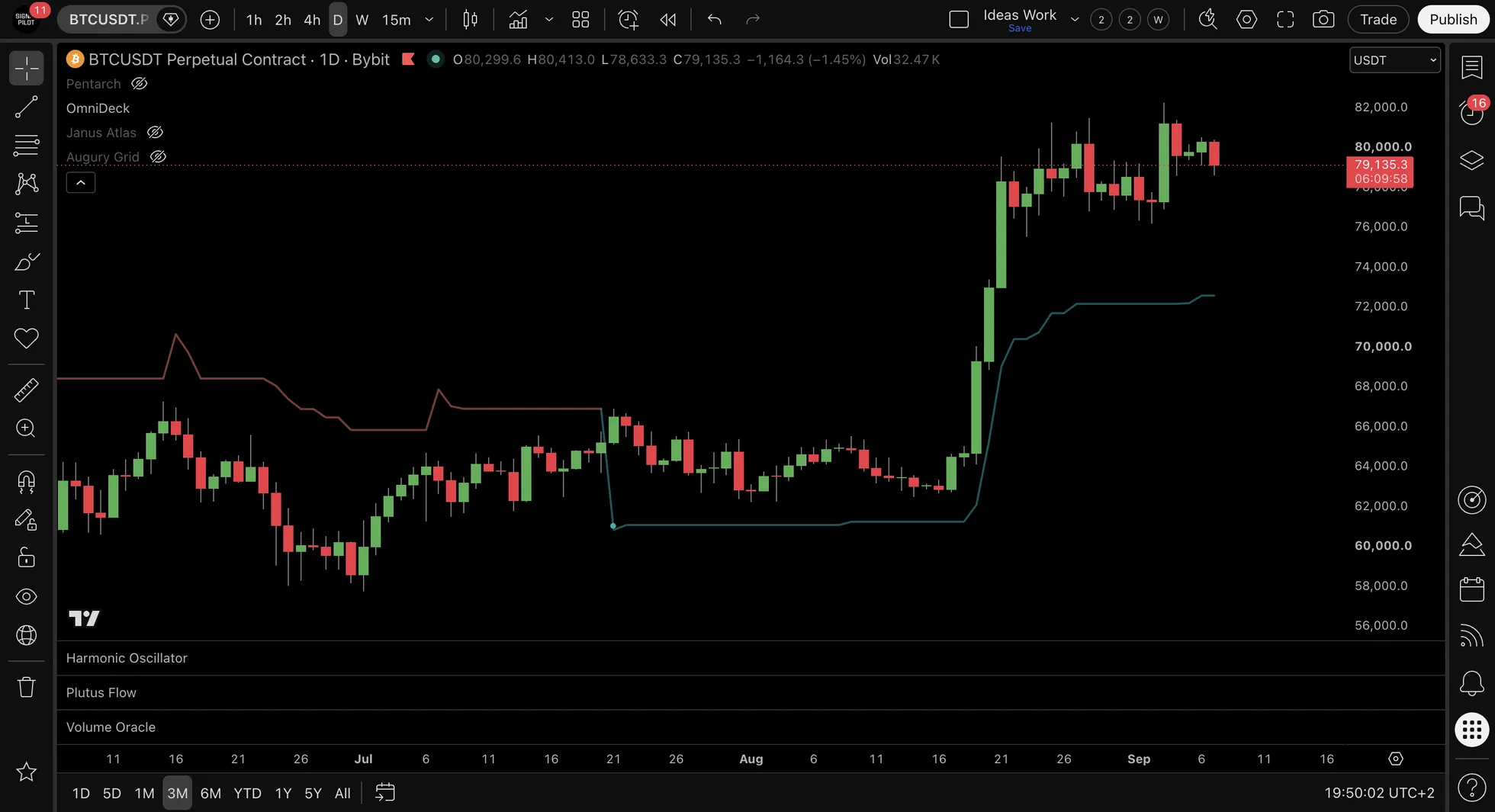Activate the zoom in tool
Screen dimensions: 1495x812
pyautogui.click(x=26, y=428)
